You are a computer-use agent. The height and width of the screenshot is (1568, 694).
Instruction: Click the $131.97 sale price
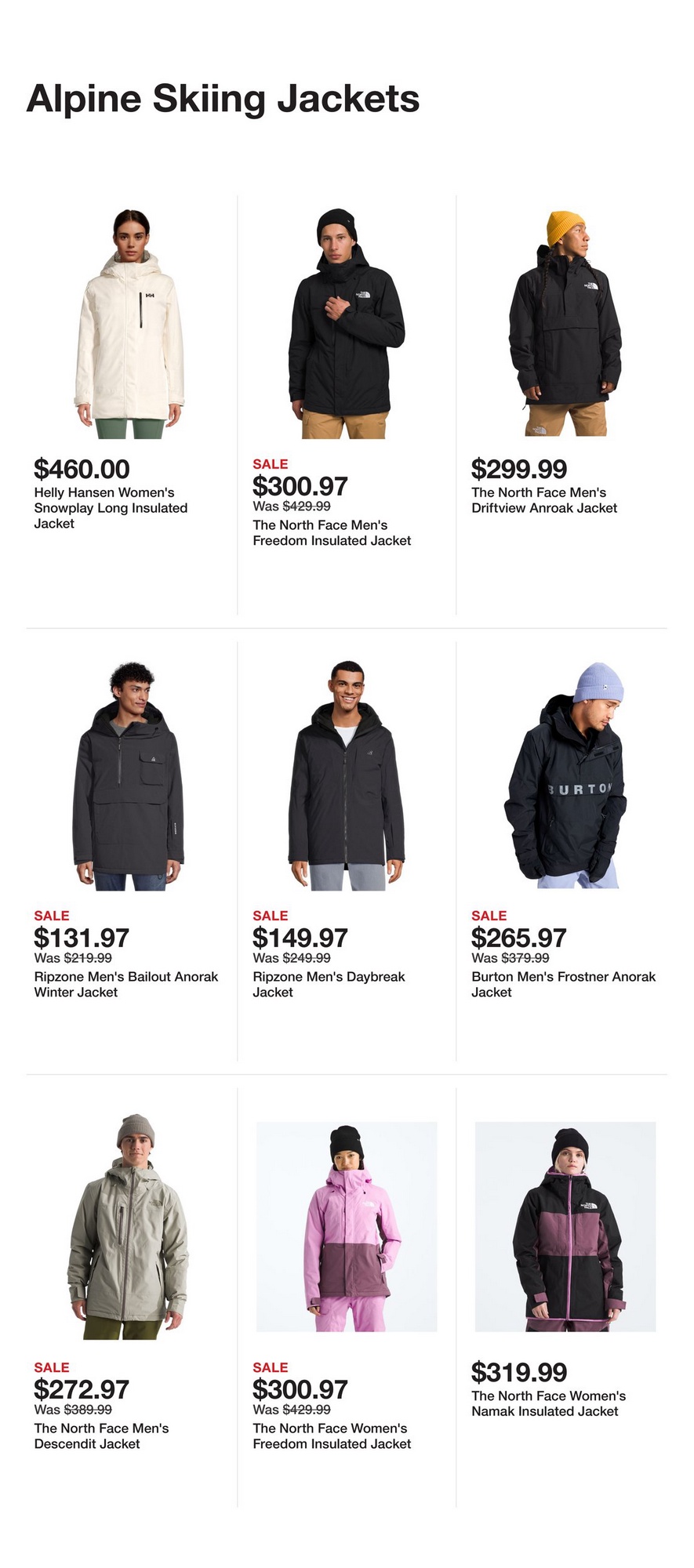pyautogui.click(x=82, y=938)
